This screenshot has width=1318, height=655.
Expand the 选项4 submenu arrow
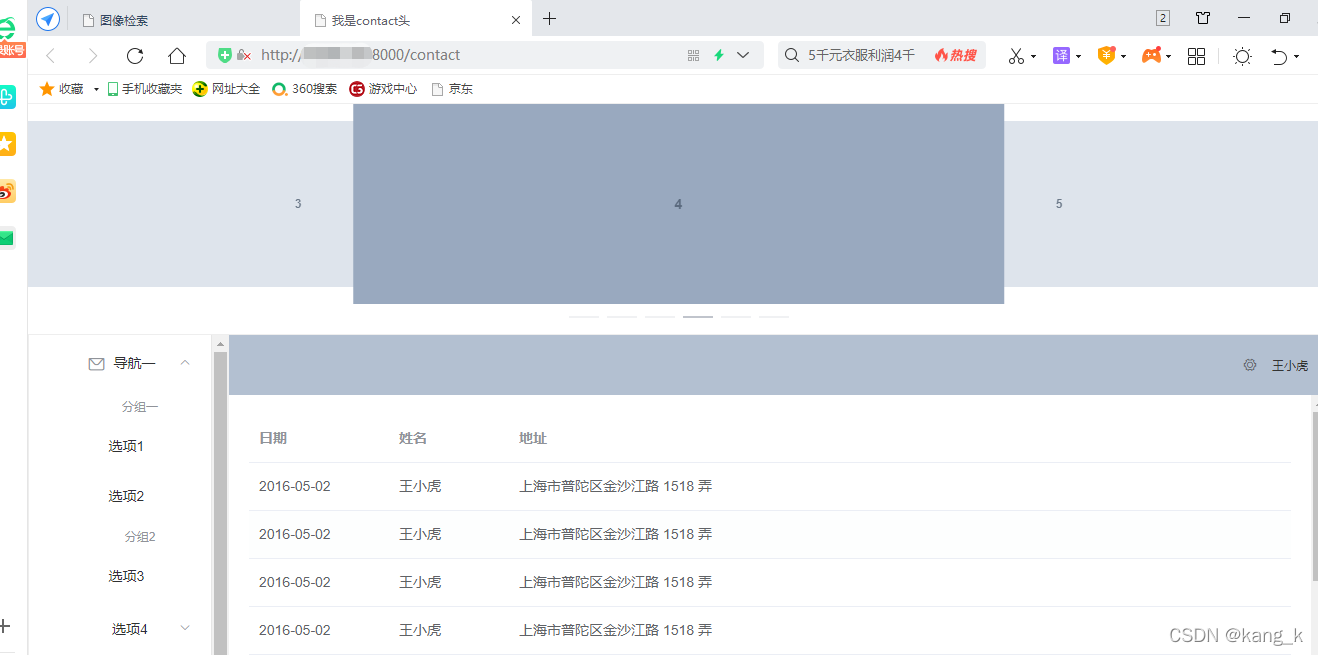coord(185,628)
